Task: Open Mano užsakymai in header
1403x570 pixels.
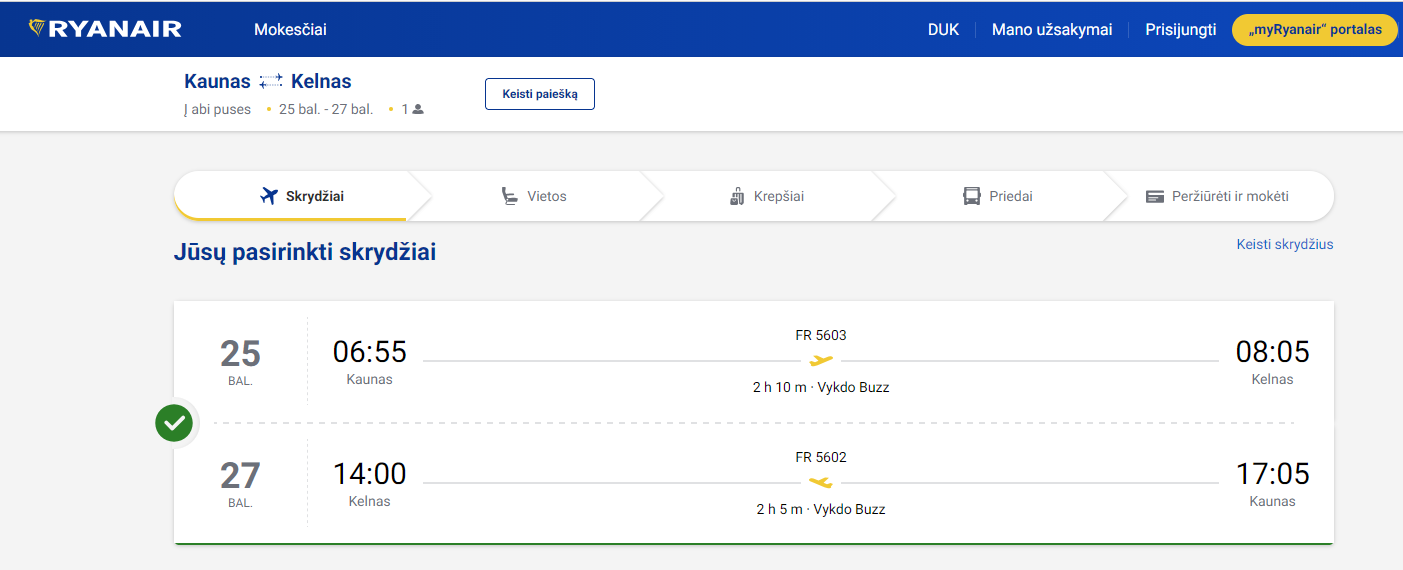Action: pos(1052,29)
